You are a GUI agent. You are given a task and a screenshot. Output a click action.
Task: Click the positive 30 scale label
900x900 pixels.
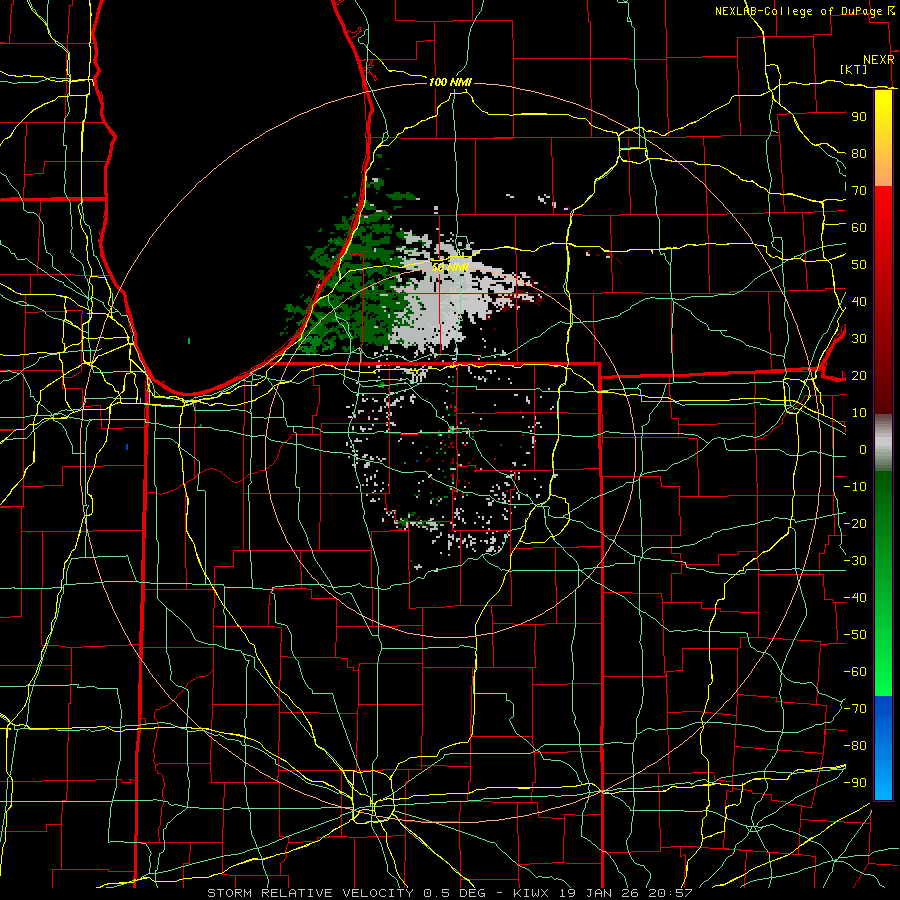859,339
